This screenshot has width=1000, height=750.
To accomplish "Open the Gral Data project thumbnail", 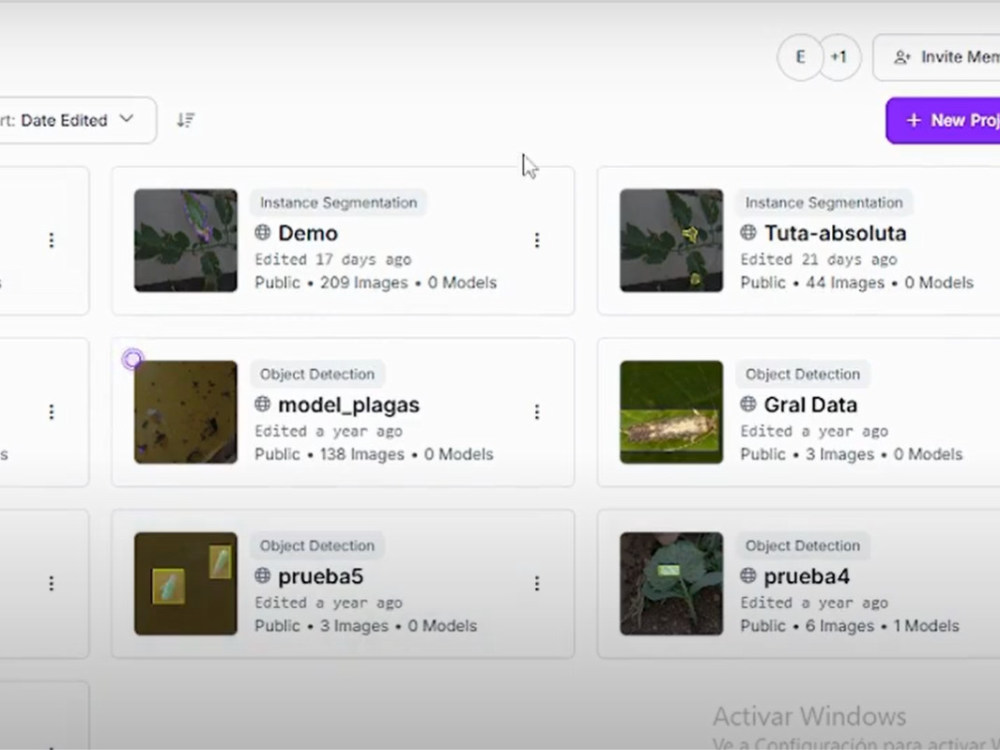I will point(672,412).
